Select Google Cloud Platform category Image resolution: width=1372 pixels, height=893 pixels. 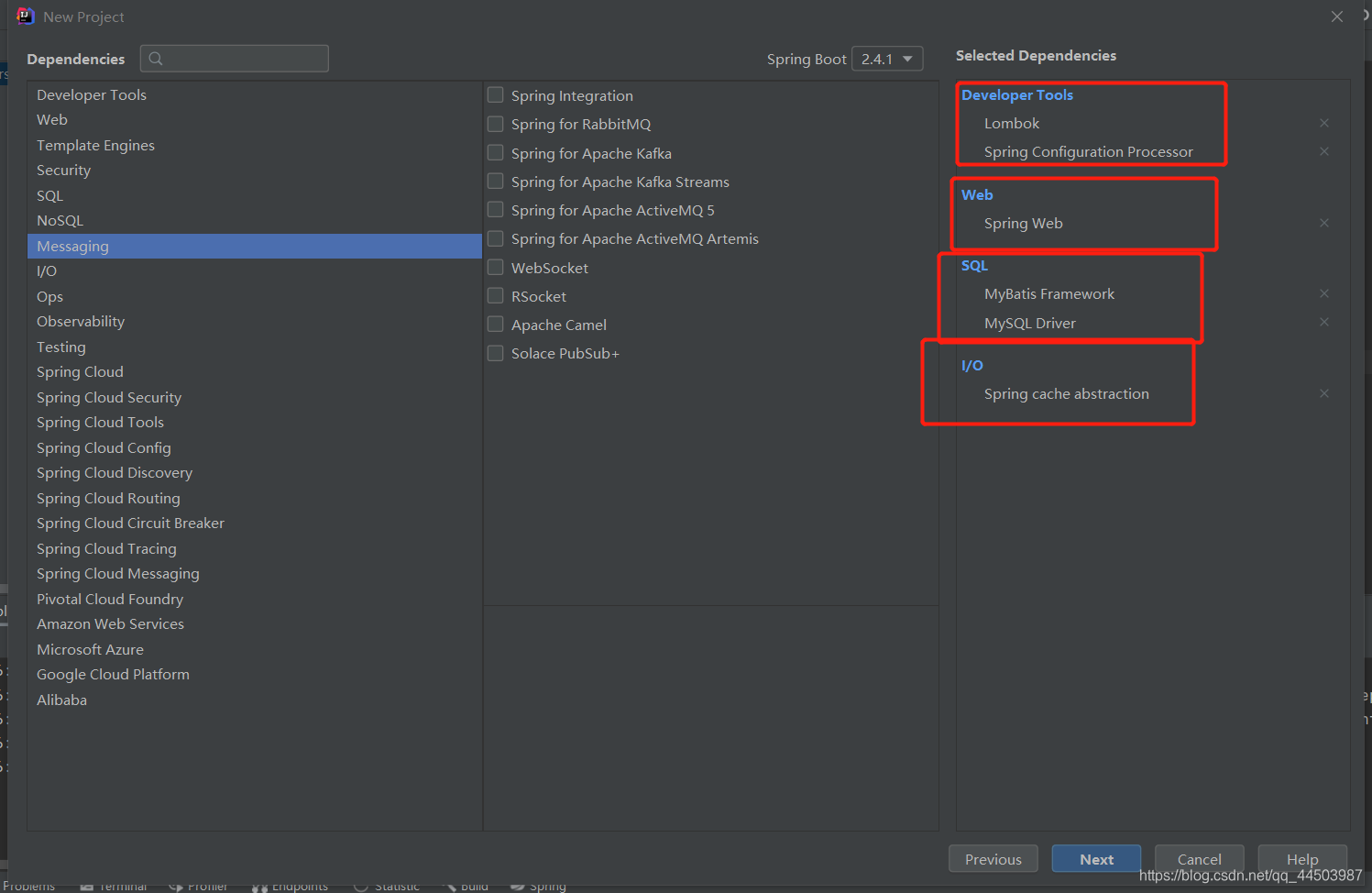[255, 675]
